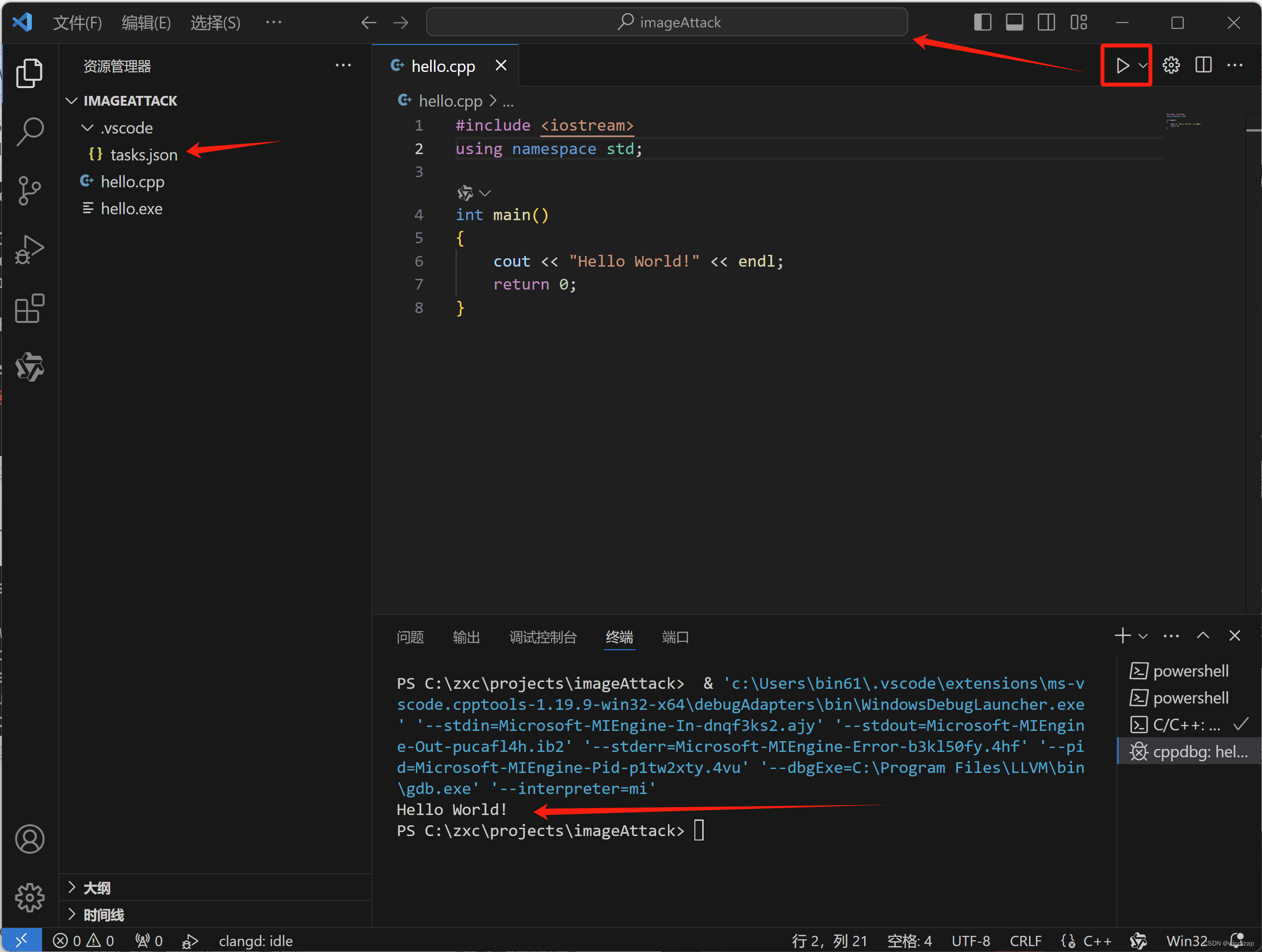Change end of line sequence CRLF
Screen dimensions: 1262x952
(1026, 941)
